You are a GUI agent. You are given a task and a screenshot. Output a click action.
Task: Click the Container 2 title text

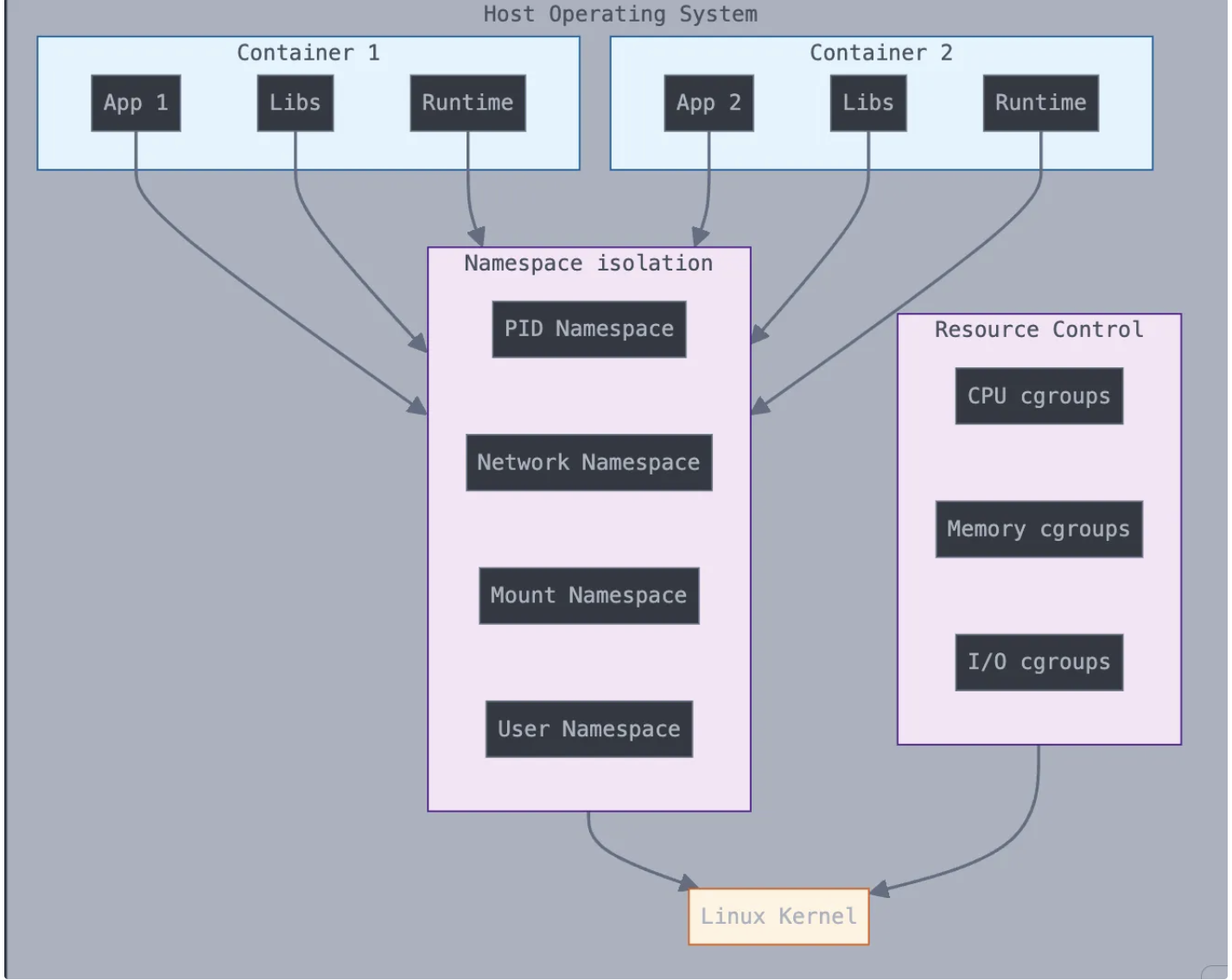pyautogui.click(x=881, y=53)
